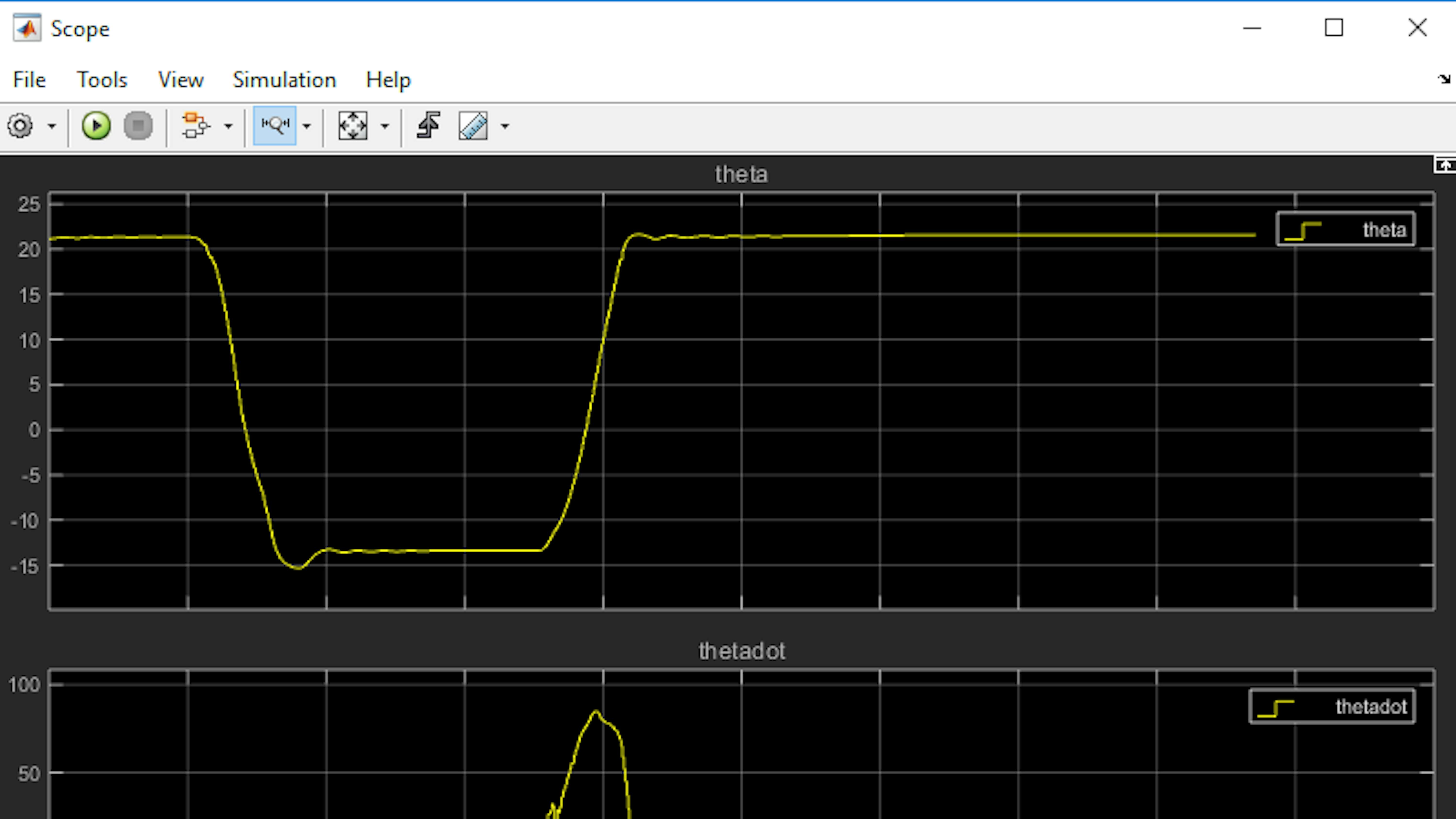Viewport: 1456px width, 819px height.
Task: Click the Triggers icon in the toolbar
Action: click(429, 125)
